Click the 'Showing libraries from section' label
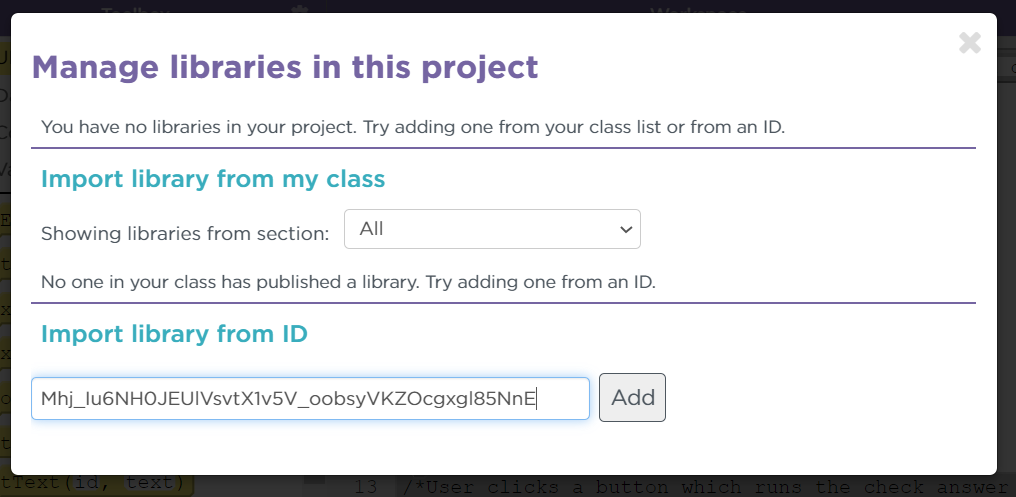This screenshot has width=1016, height=497. click(185, 234)
